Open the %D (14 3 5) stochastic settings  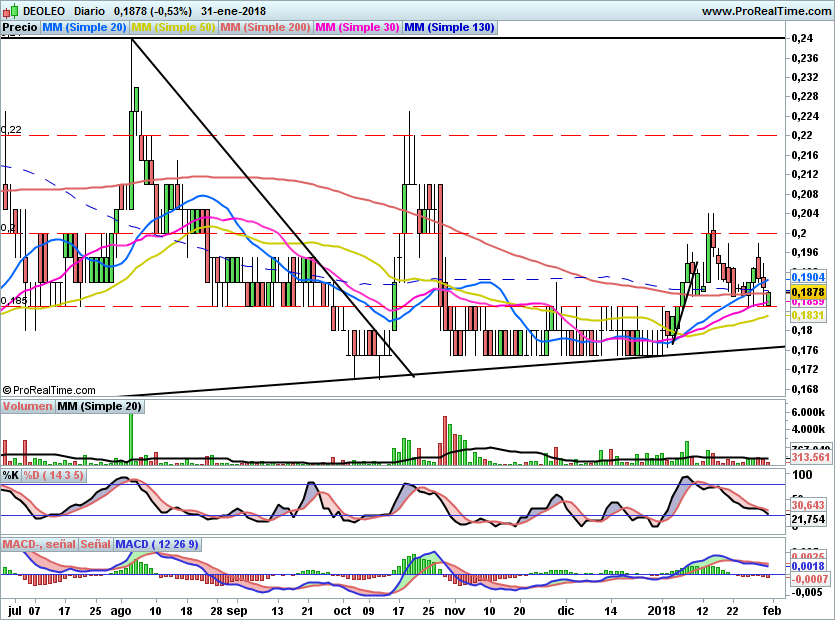(x=54, y=475)
